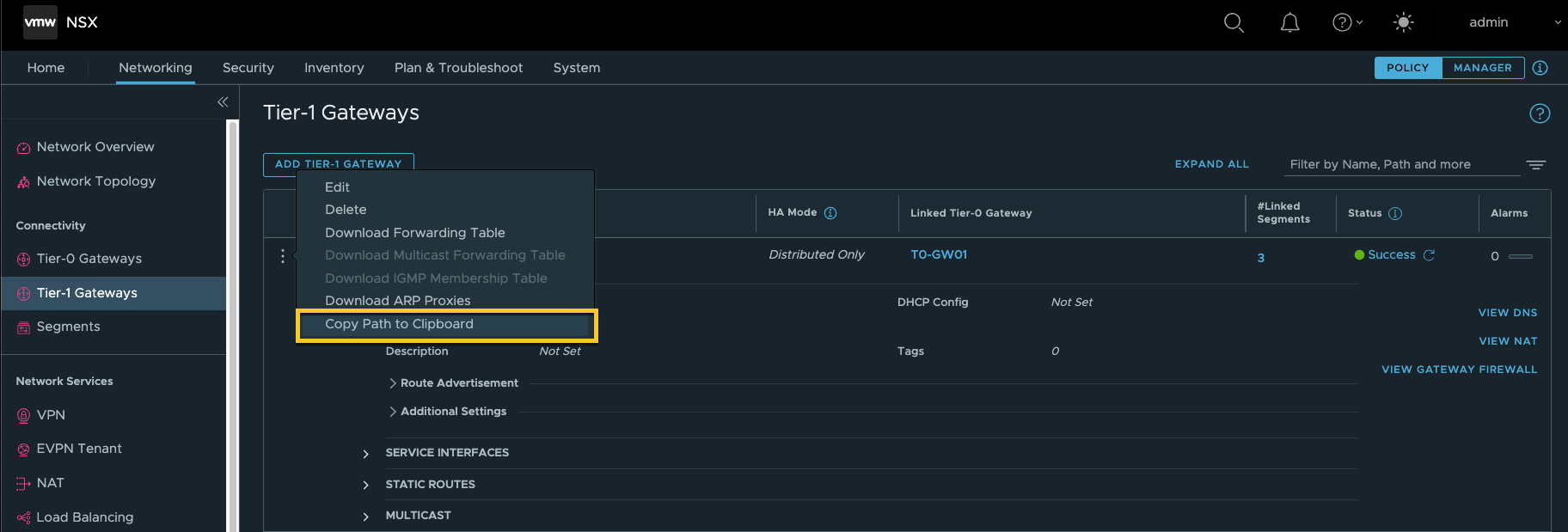Open the System tab
This screenshot has height=532, width=1568.
577,68
